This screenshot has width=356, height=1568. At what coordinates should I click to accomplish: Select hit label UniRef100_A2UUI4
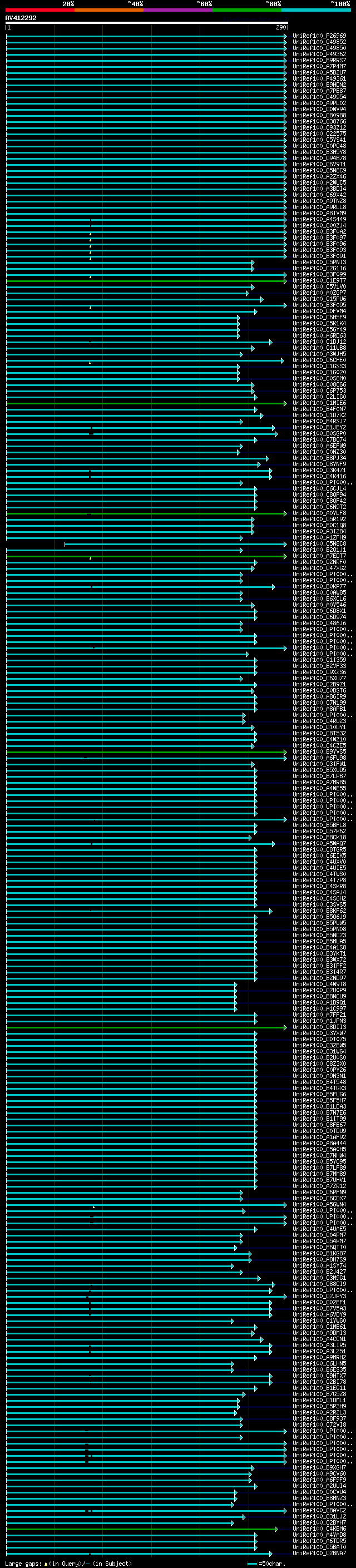(x=319, y=1486)
